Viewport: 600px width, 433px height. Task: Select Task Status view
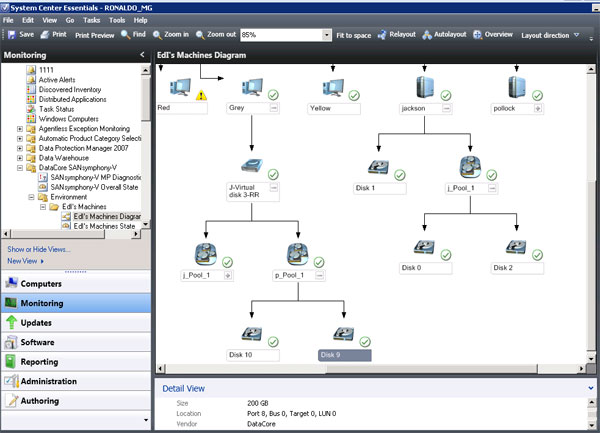click(x=57, y=109)
